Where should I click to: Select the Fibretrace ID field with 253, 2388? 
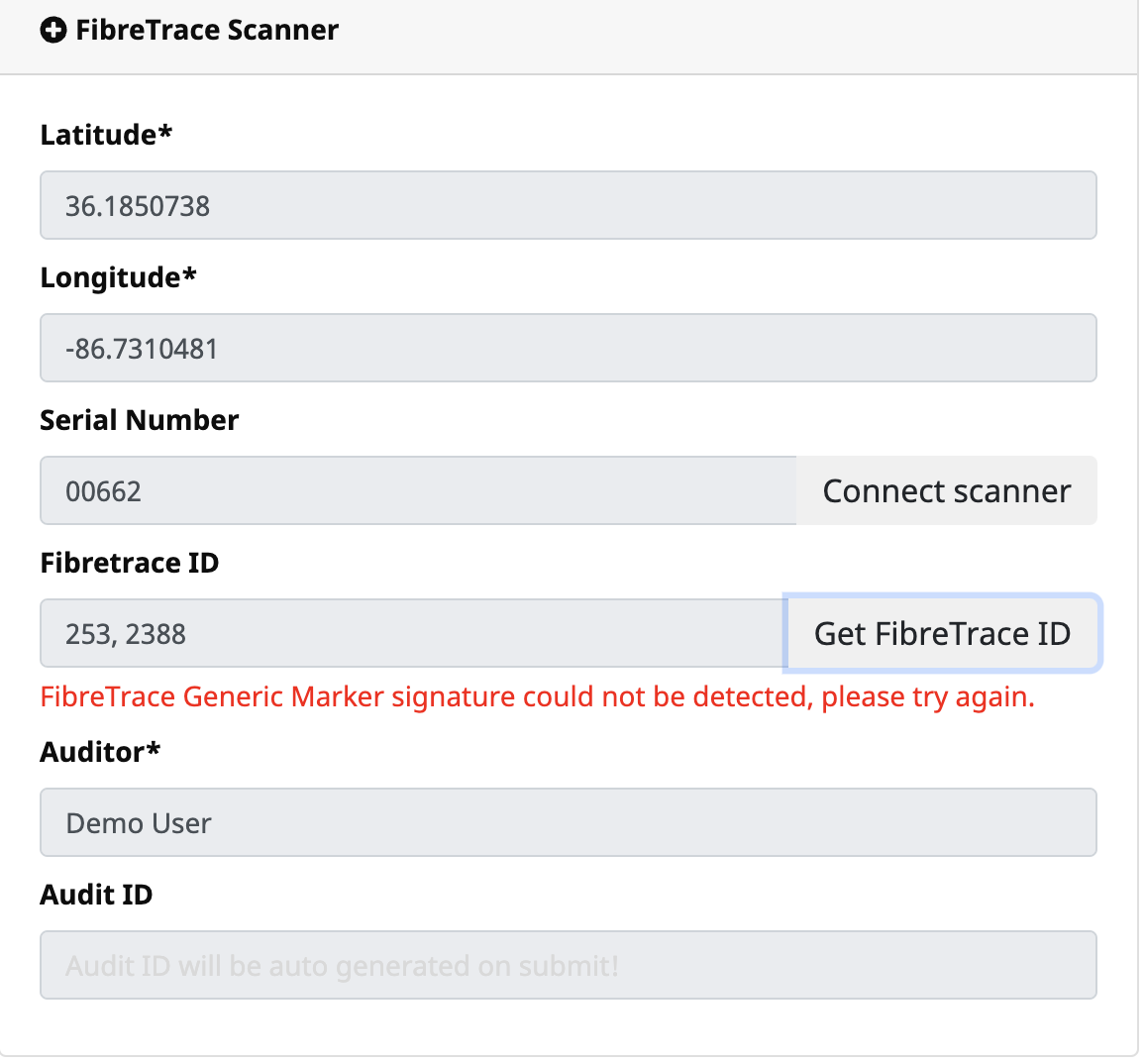[x=411, y=633]
